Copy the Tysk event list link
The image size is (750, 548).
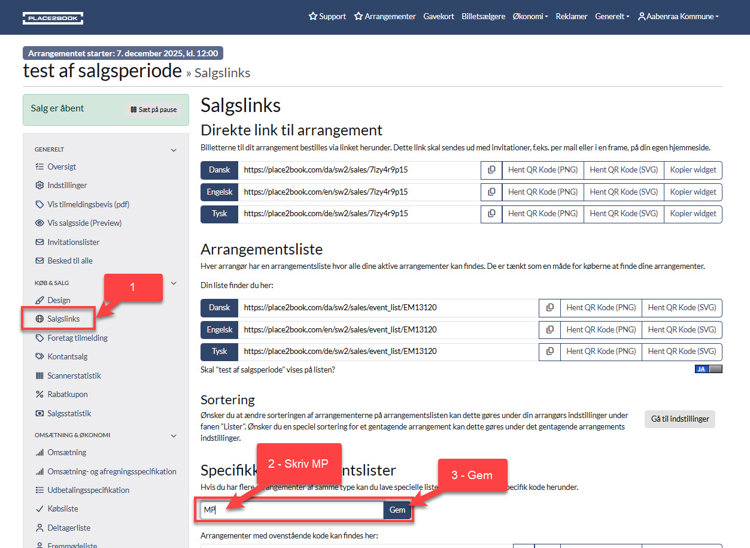549,352
